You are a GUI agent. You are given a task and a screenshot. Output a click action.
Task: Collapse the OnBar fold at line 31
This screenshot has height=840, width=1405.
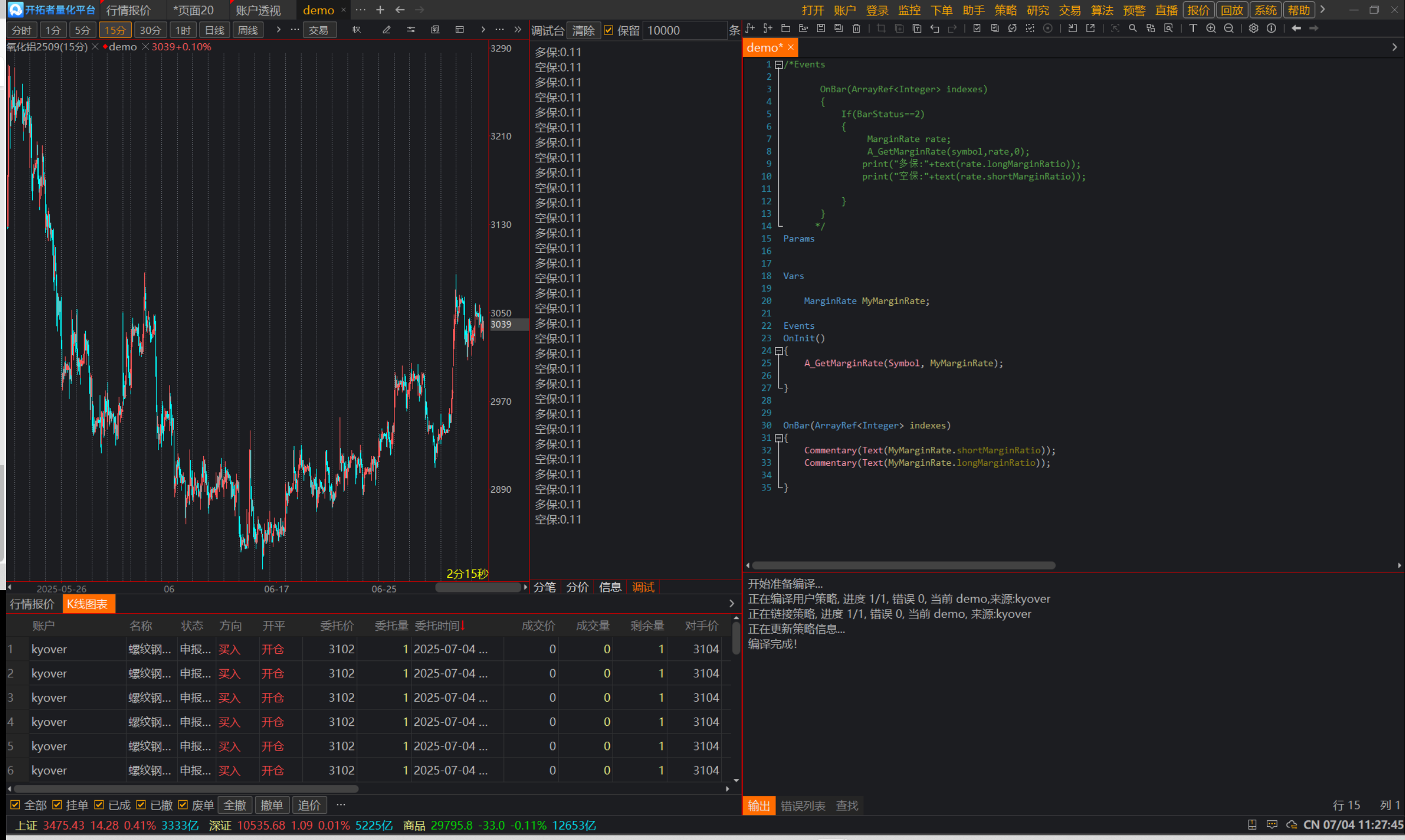pos(779,438)
